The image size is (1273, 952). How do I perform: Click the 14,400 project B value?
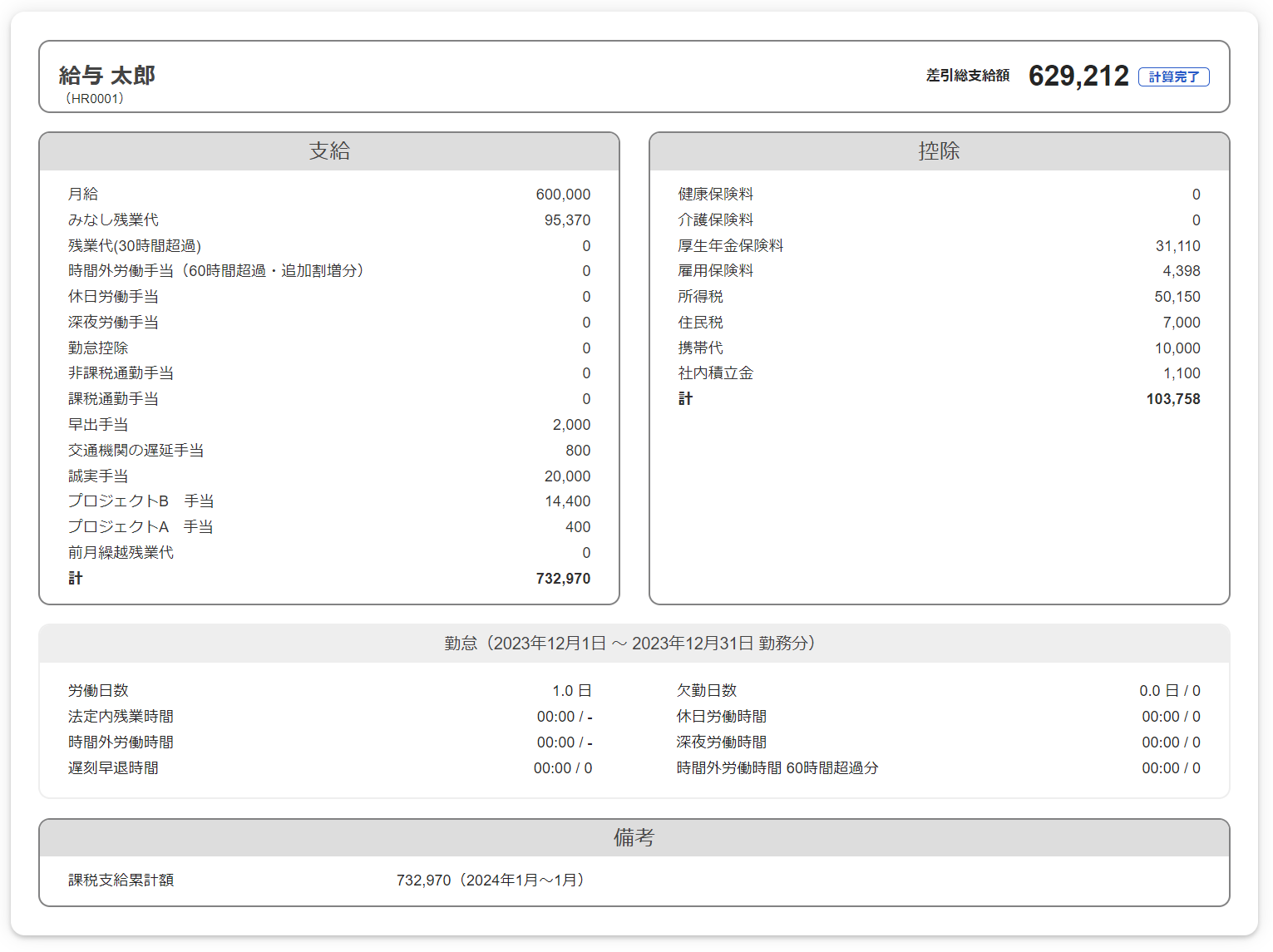tap(567, 501)
